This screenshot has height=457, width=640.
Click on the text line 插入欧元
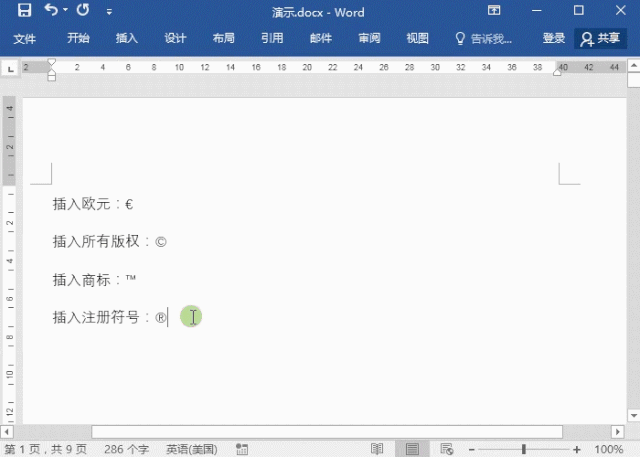click(x=93, y=204)
